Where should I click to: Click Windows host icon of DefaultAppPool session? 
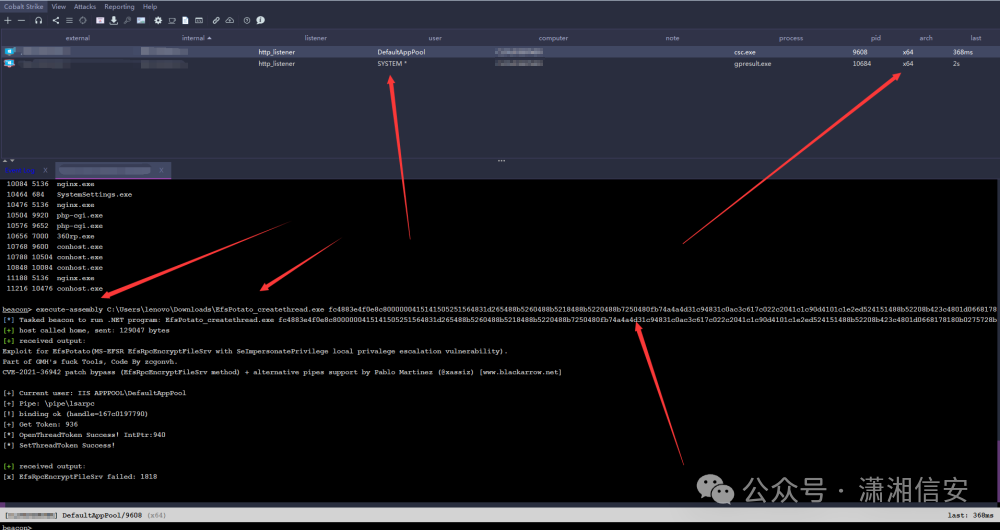[x=9, y=52]
